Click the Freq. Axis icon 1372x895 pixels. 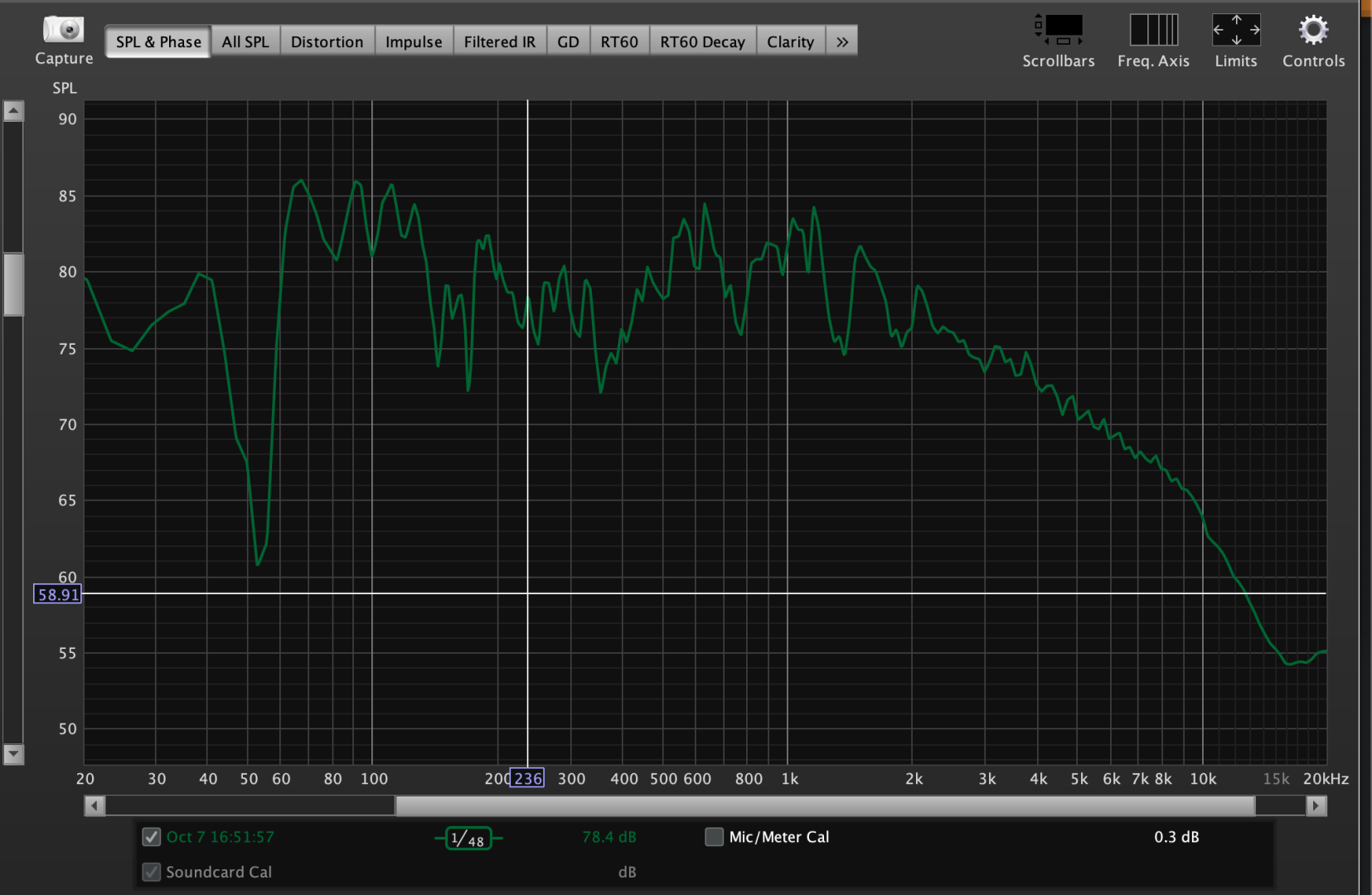1153,30
